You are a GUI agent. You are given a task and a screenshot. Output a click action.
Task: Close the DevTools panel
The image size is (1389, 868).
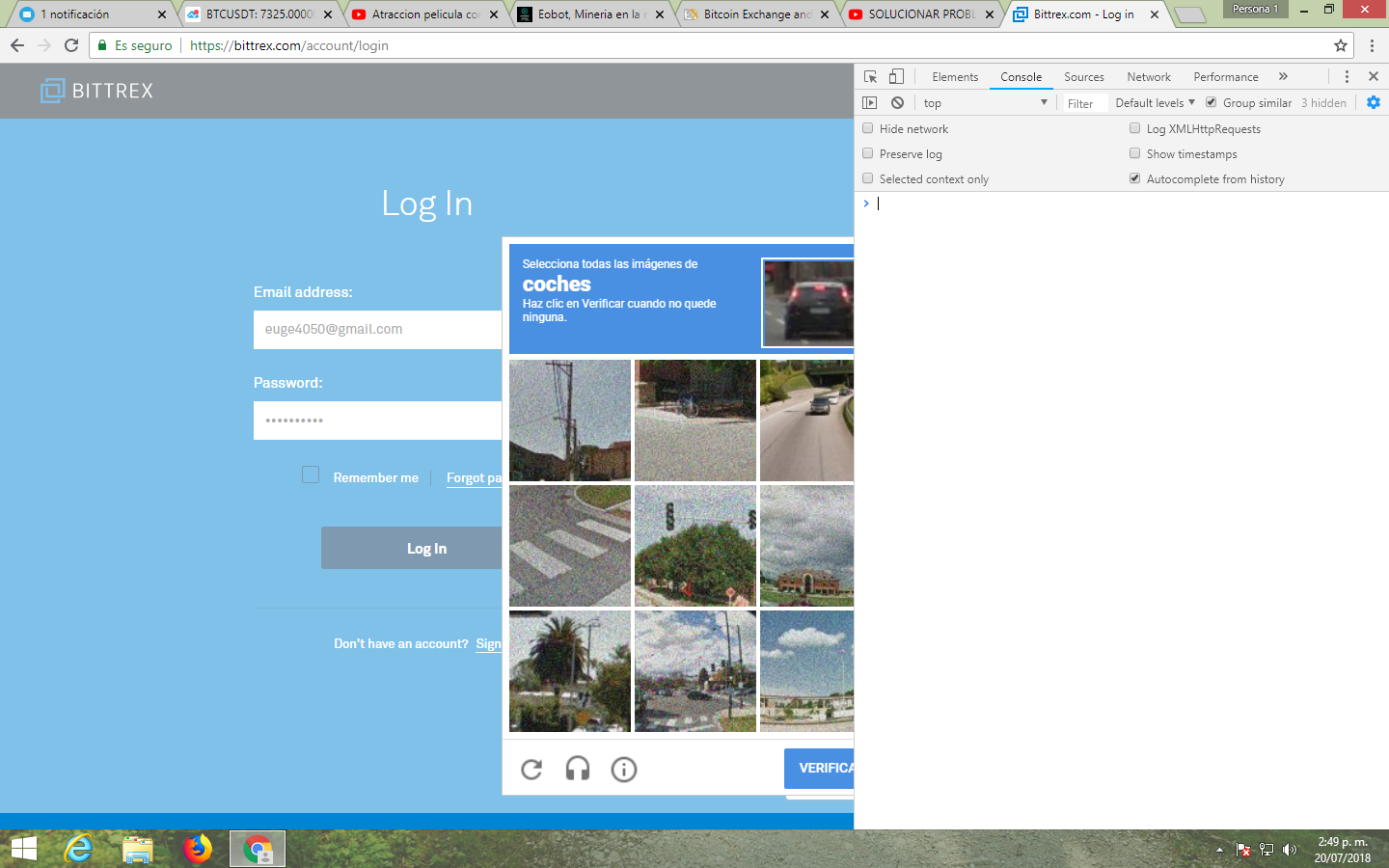(x=1374, y=76)
